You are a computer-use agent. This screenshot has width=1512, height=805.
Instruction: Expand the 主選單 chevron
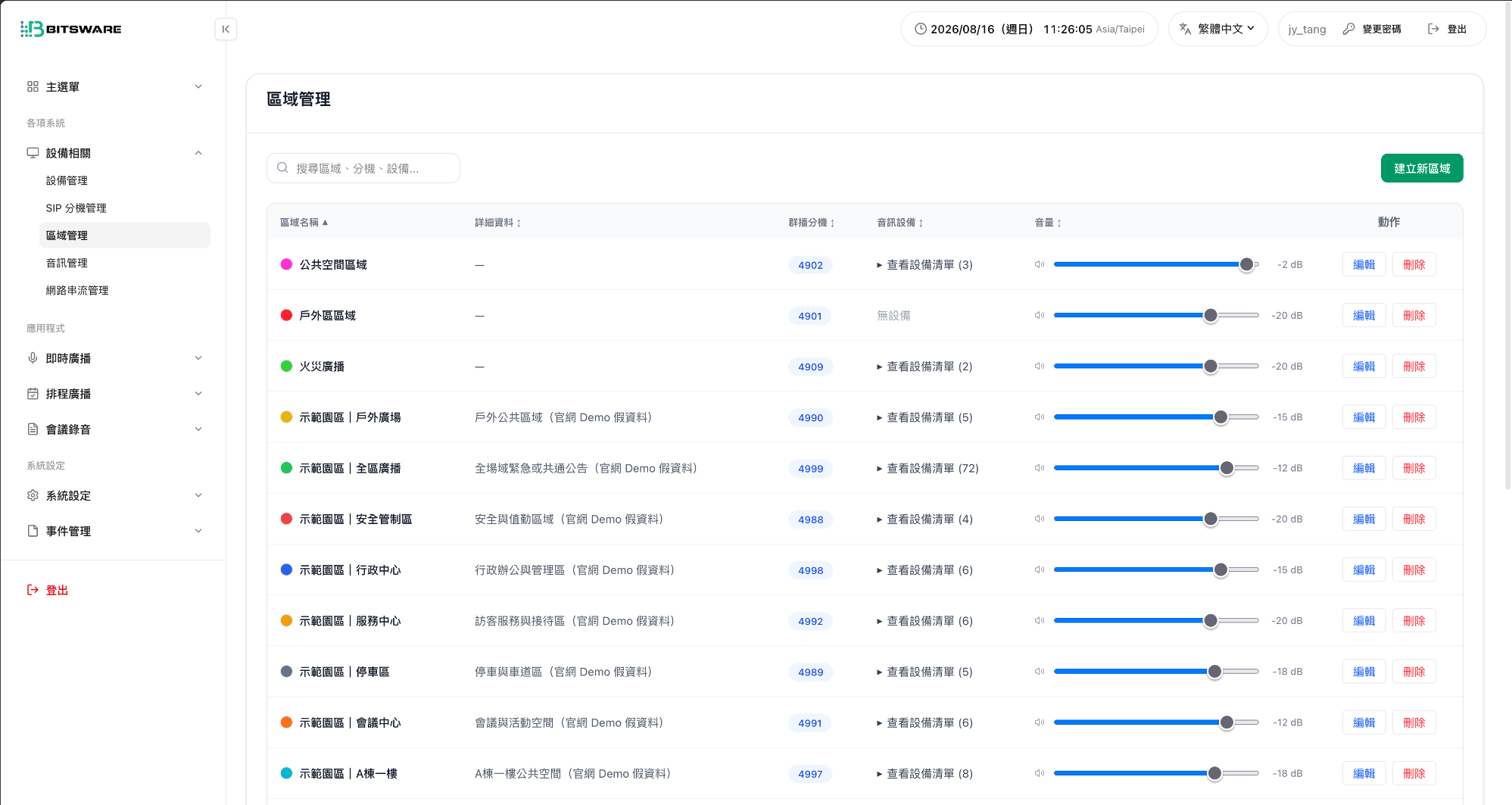[x=198, y=86]
